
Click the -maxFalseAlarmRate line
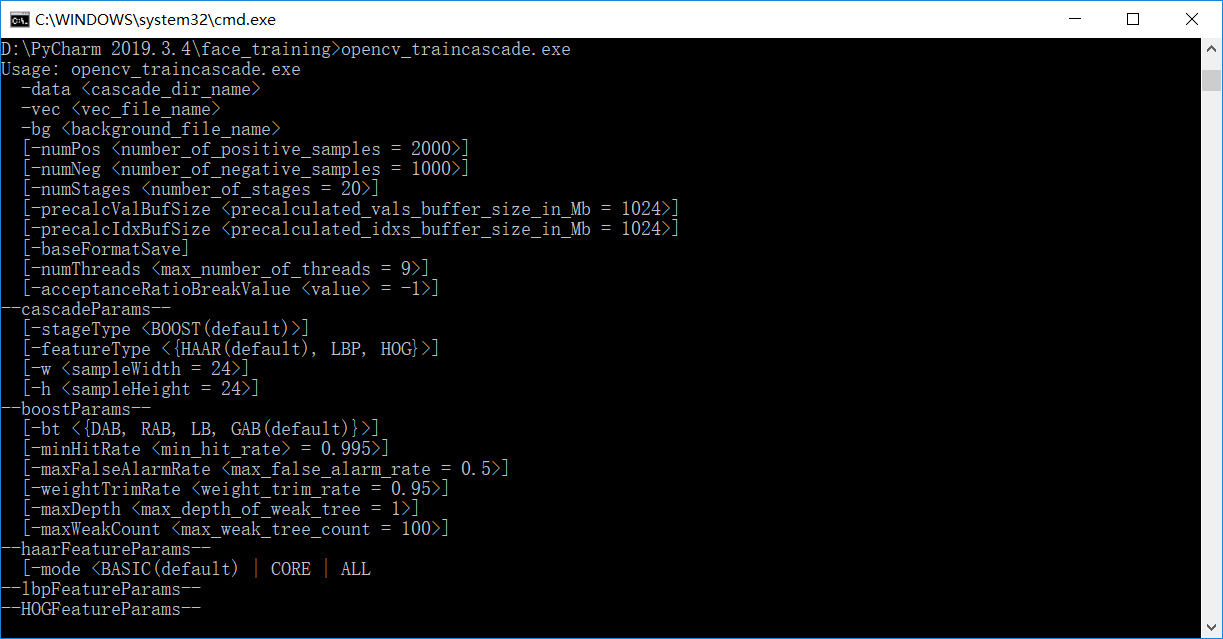click(x=265, y=469)
